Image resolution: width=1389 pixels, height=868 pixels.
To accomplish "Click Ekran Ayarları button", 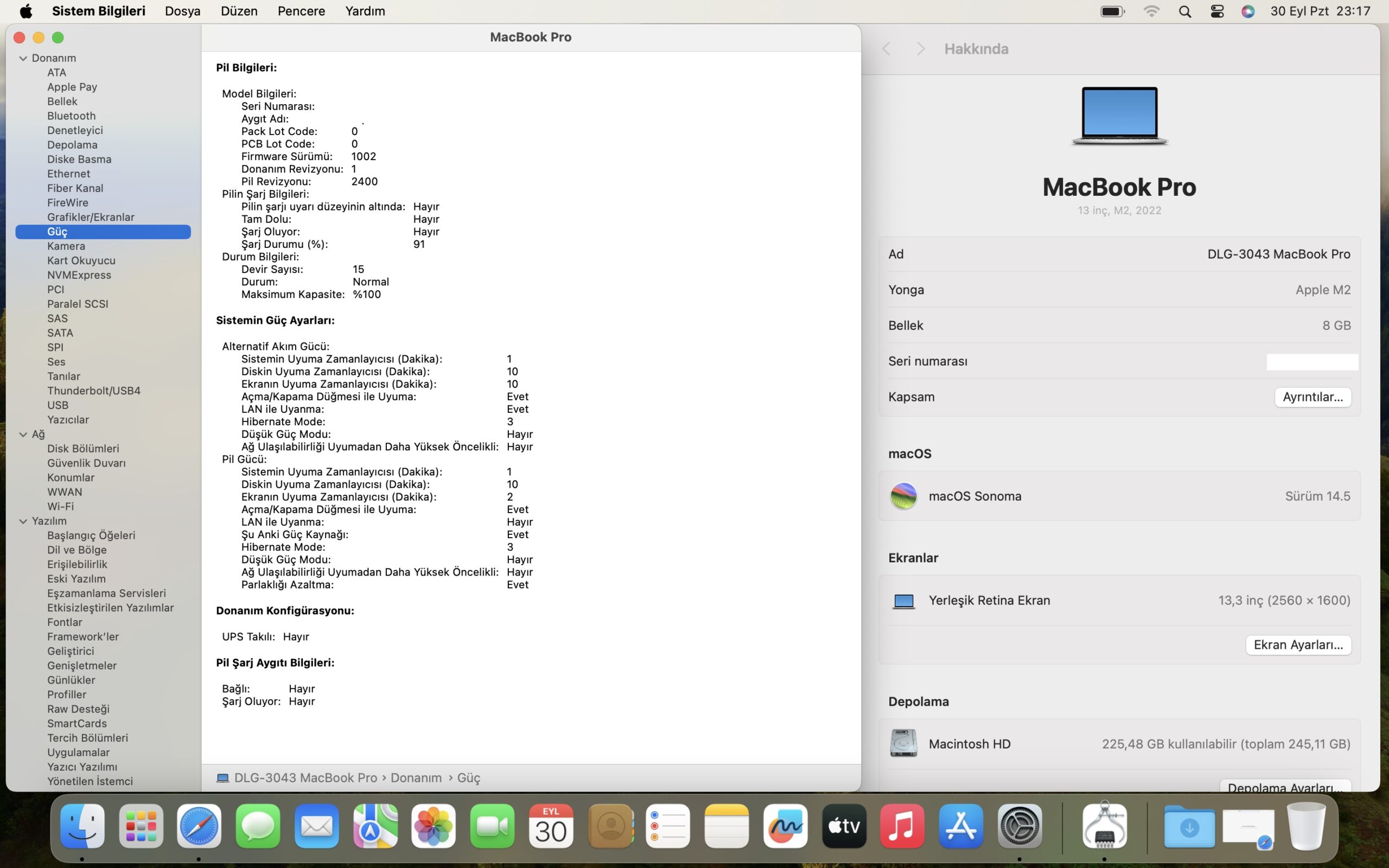I will [1298, 644].
